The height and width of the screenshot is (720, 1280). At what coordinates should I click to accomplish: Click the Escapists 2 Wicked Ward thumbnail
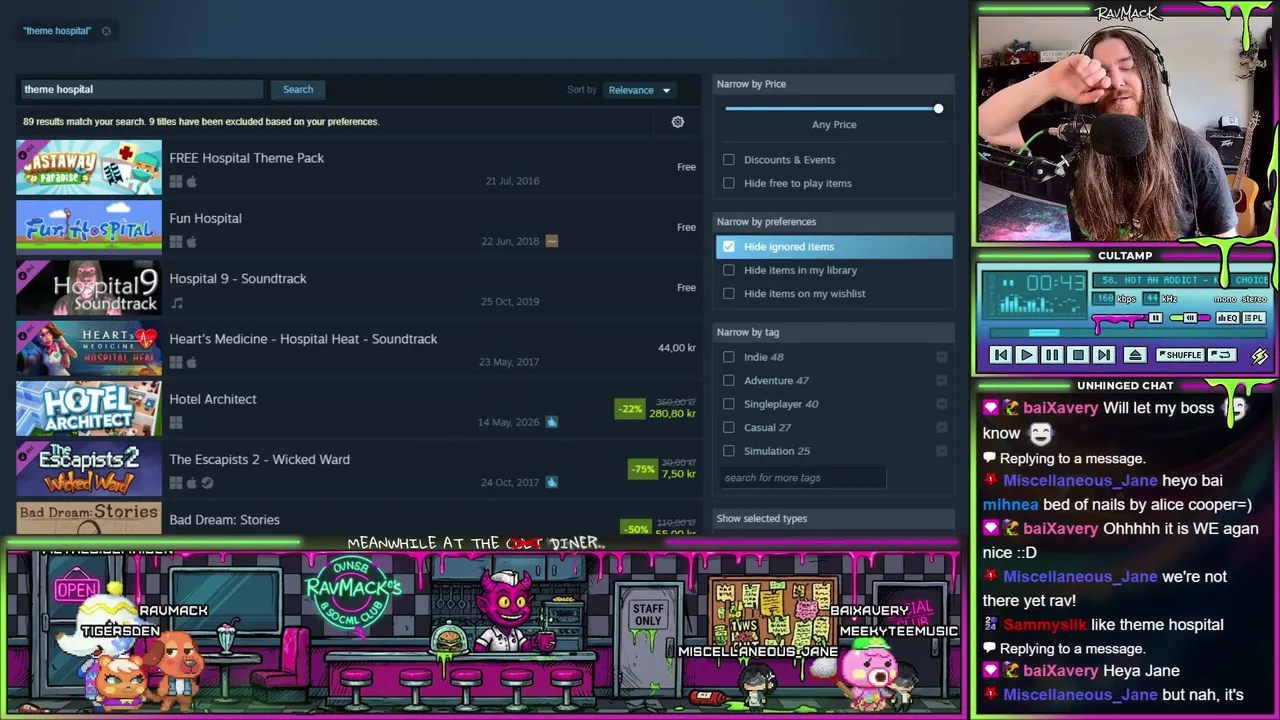point(89,469)
